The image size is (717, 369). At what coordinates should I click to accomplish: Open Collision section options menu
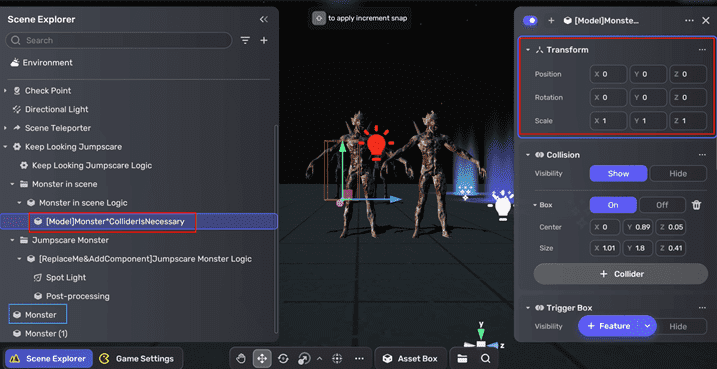(702, 155)
